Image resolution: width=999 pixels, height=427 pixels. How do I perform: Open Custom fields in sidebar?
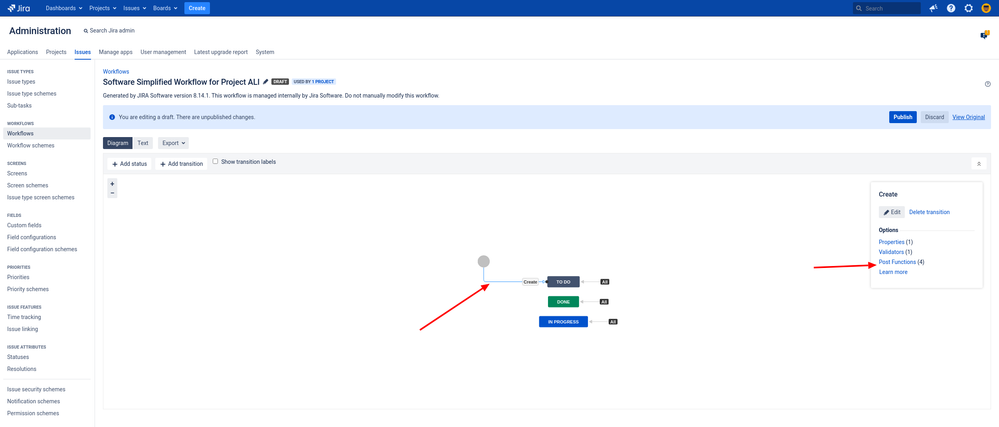pos(24,225)
